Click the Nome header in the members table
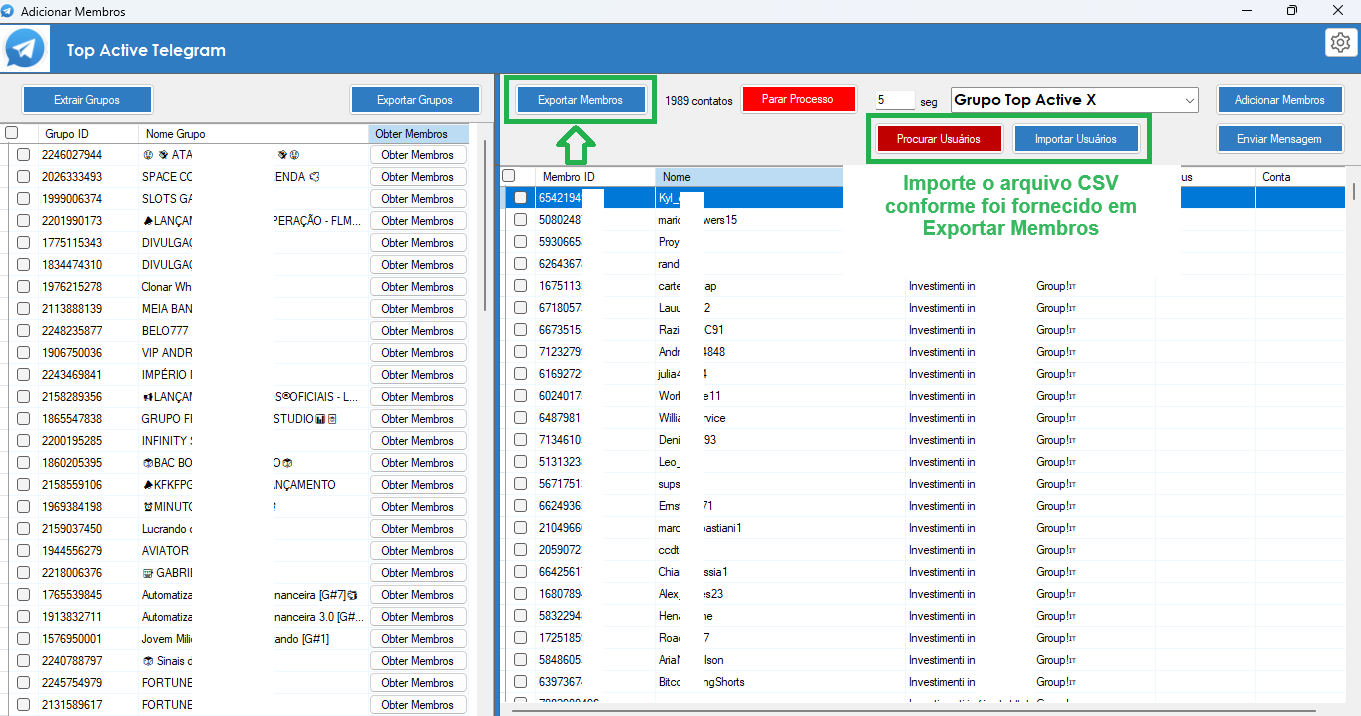1361x716 pixels. coord(751,177)
